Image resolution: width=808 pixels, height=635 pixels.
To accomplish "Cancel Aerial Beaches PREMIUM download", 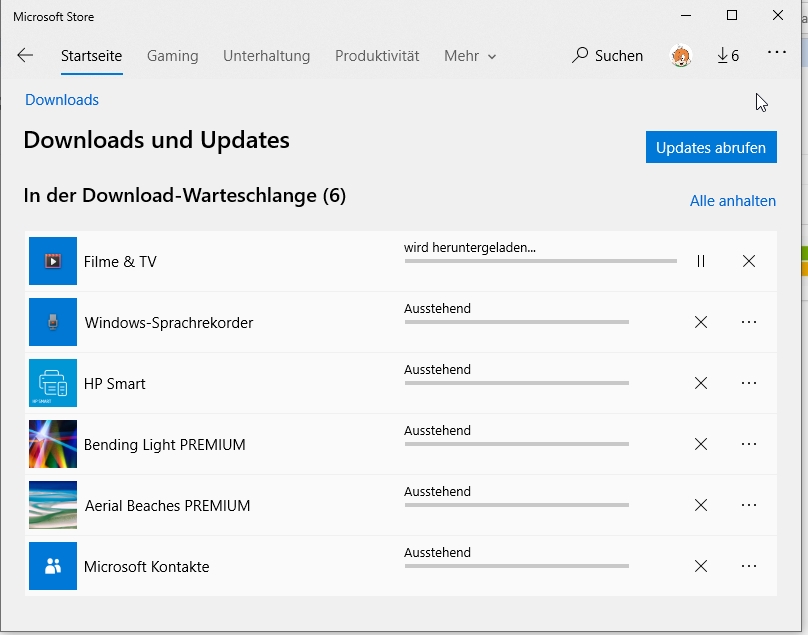I will (x=700, y=505).
